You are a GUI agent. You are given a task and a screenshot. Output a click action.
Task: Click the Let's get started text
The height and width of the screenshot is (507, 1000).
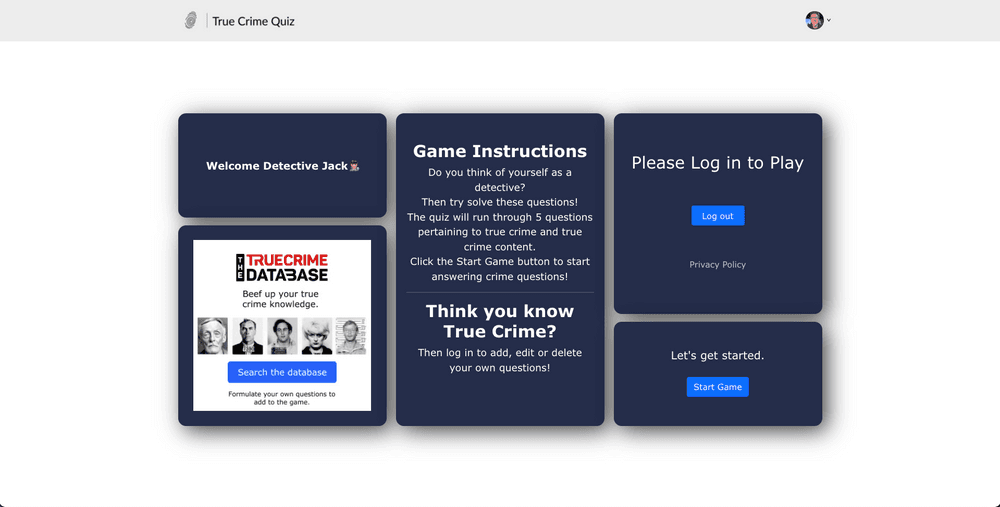[x=717, y=356]
